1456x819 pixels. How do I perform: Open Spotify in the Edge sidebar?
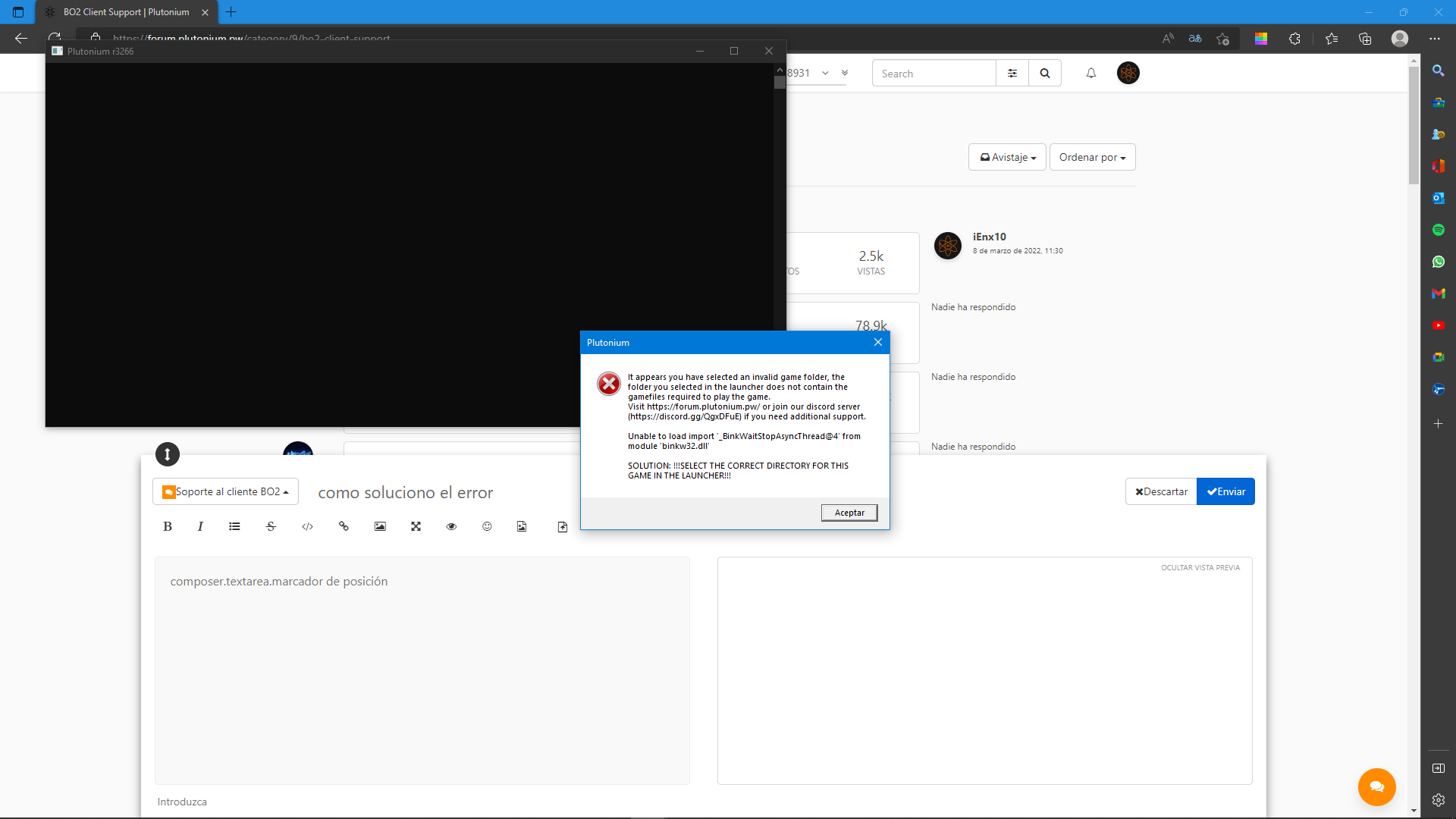1438,230
